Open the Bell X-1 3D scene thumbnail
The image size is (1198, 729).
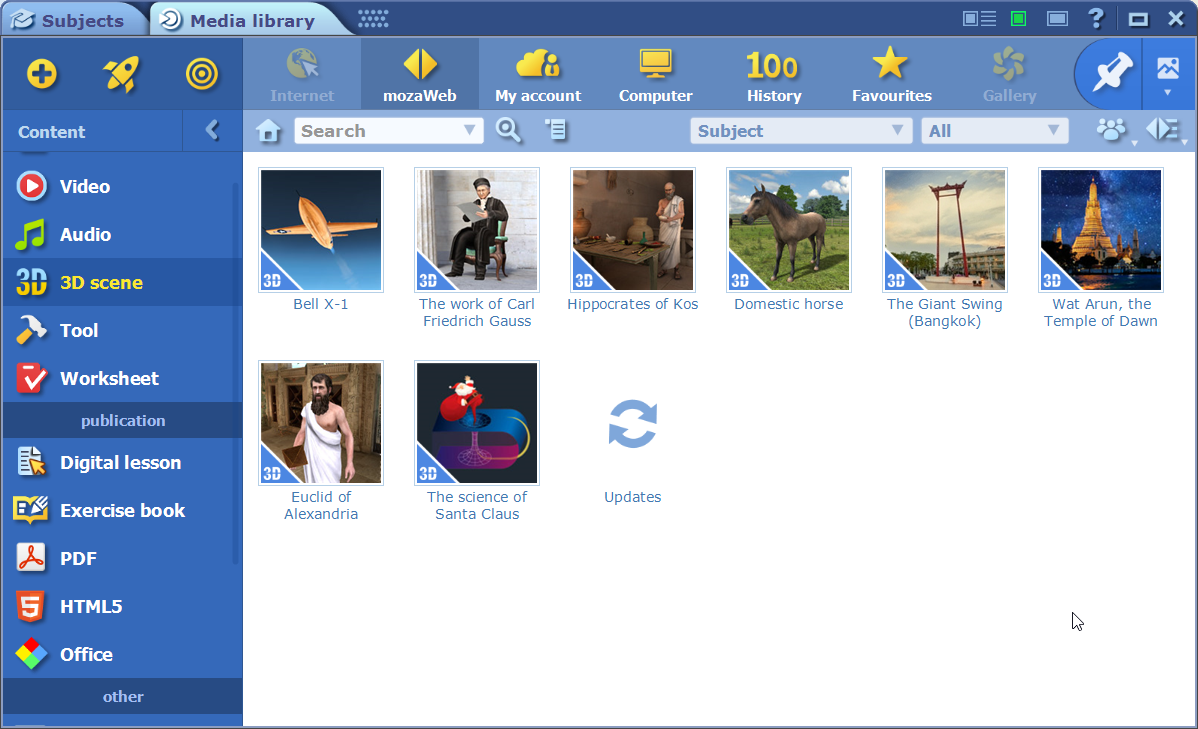click(321, 230)
